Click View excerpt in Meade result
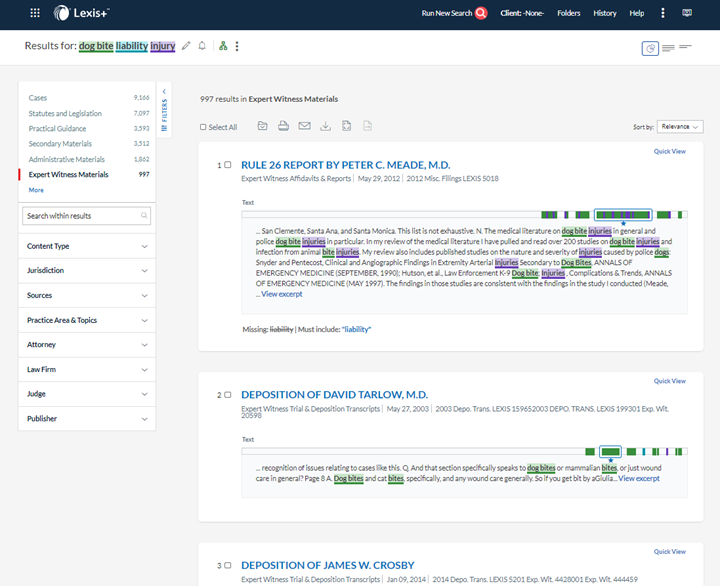 pos(281,294)
